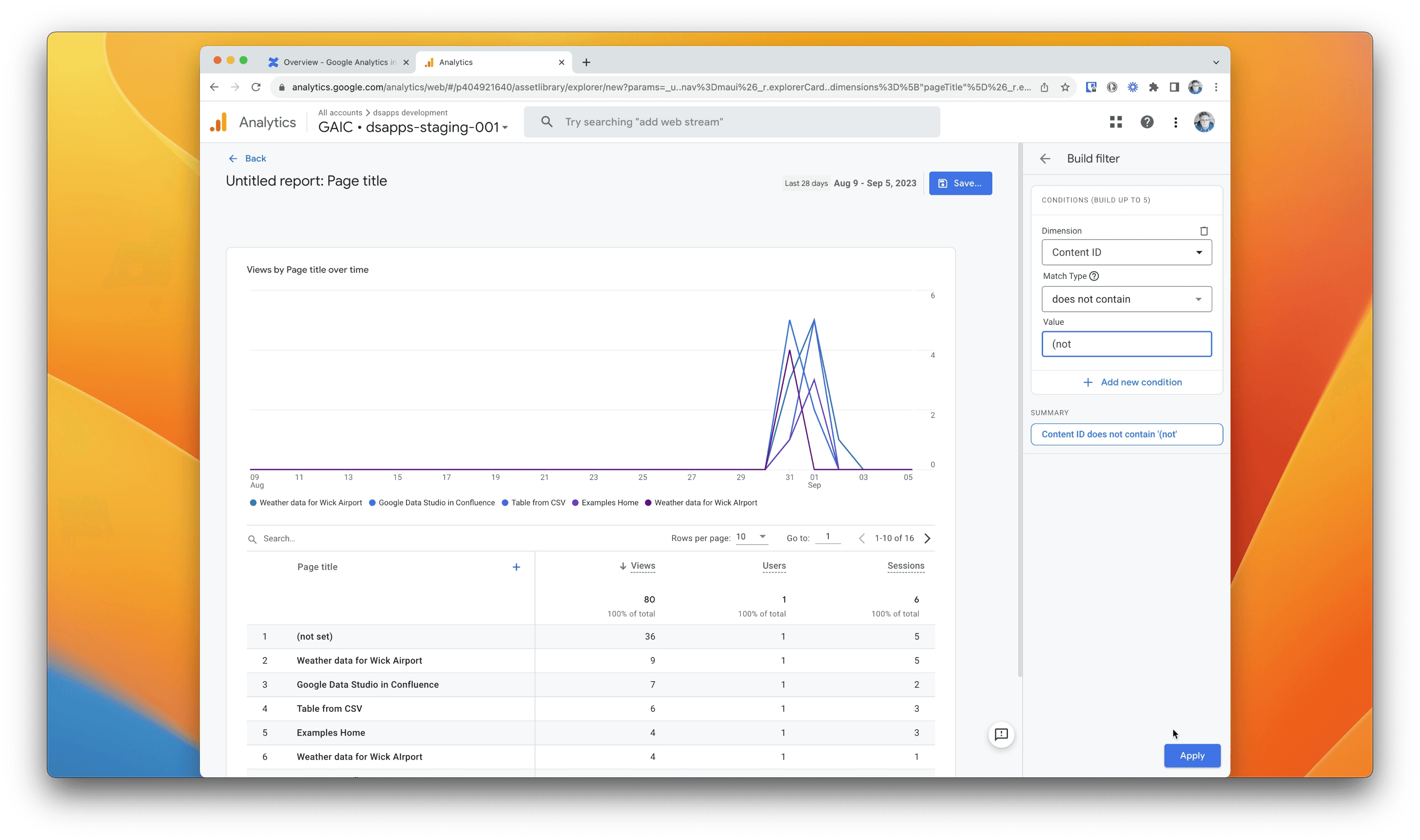Select the Analytics browser tab

pos(494,62)
